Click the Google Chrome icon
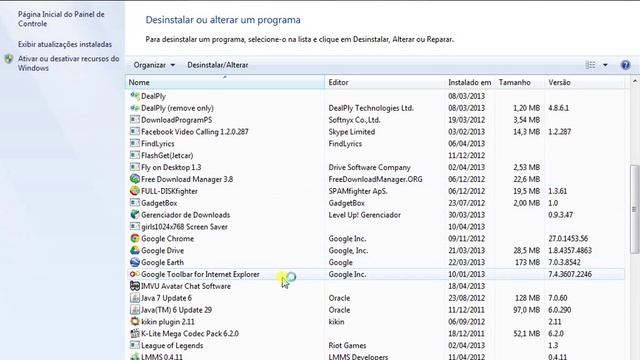The image size is (640, 360). pyautogui.click(x=135, y=238)
